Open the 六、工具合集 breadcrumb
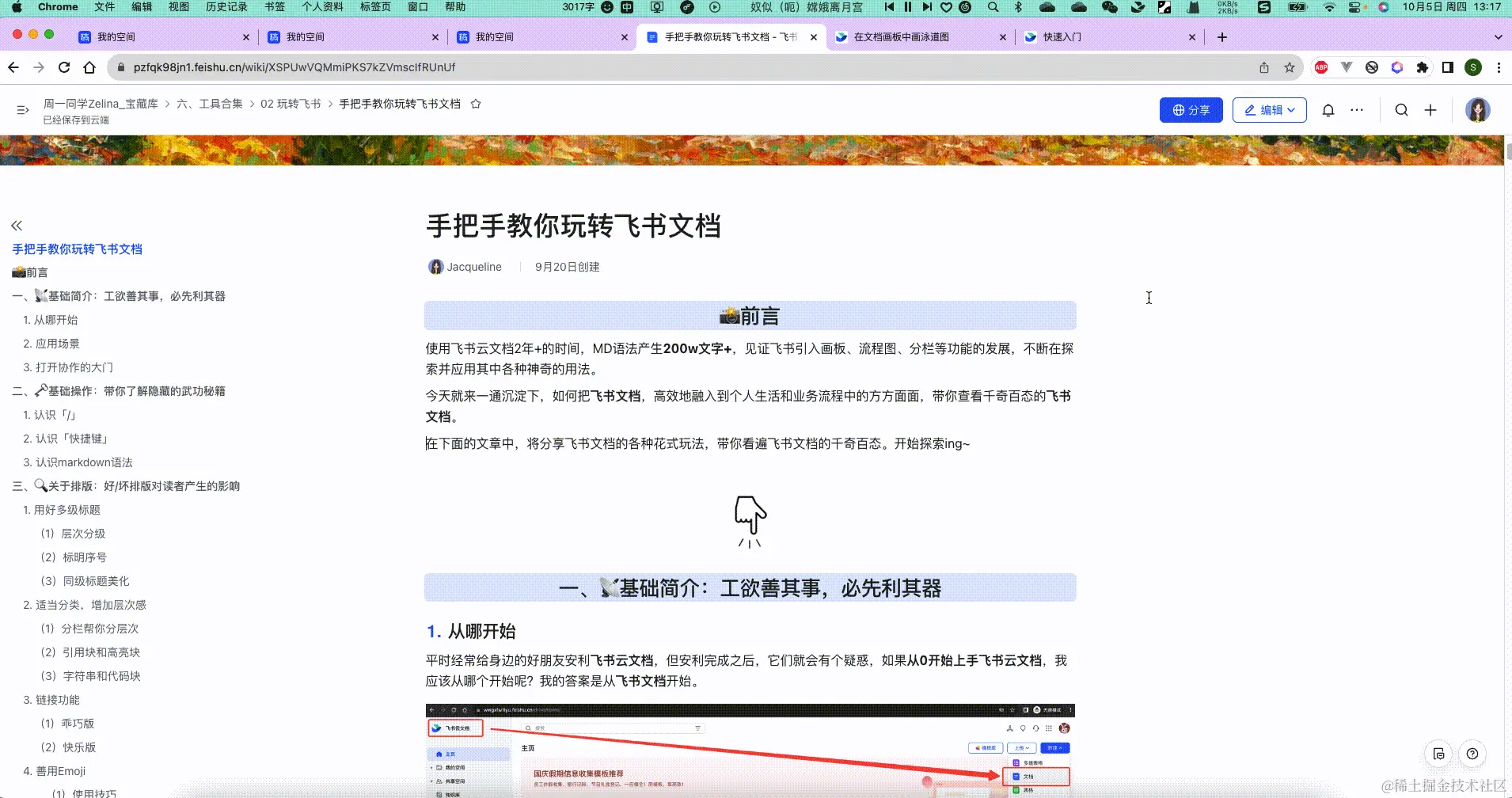The width and height of the screenshot is (1512, 798). (210, 104)
